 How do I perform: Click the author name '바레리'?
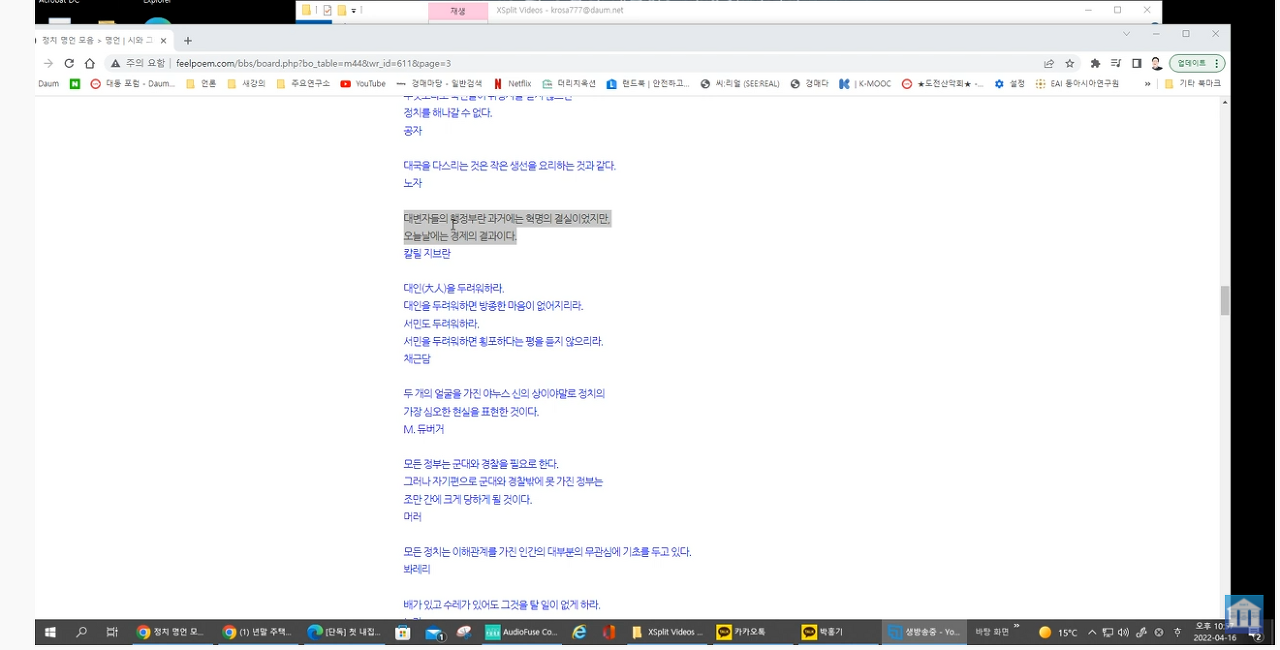point(417,570)
